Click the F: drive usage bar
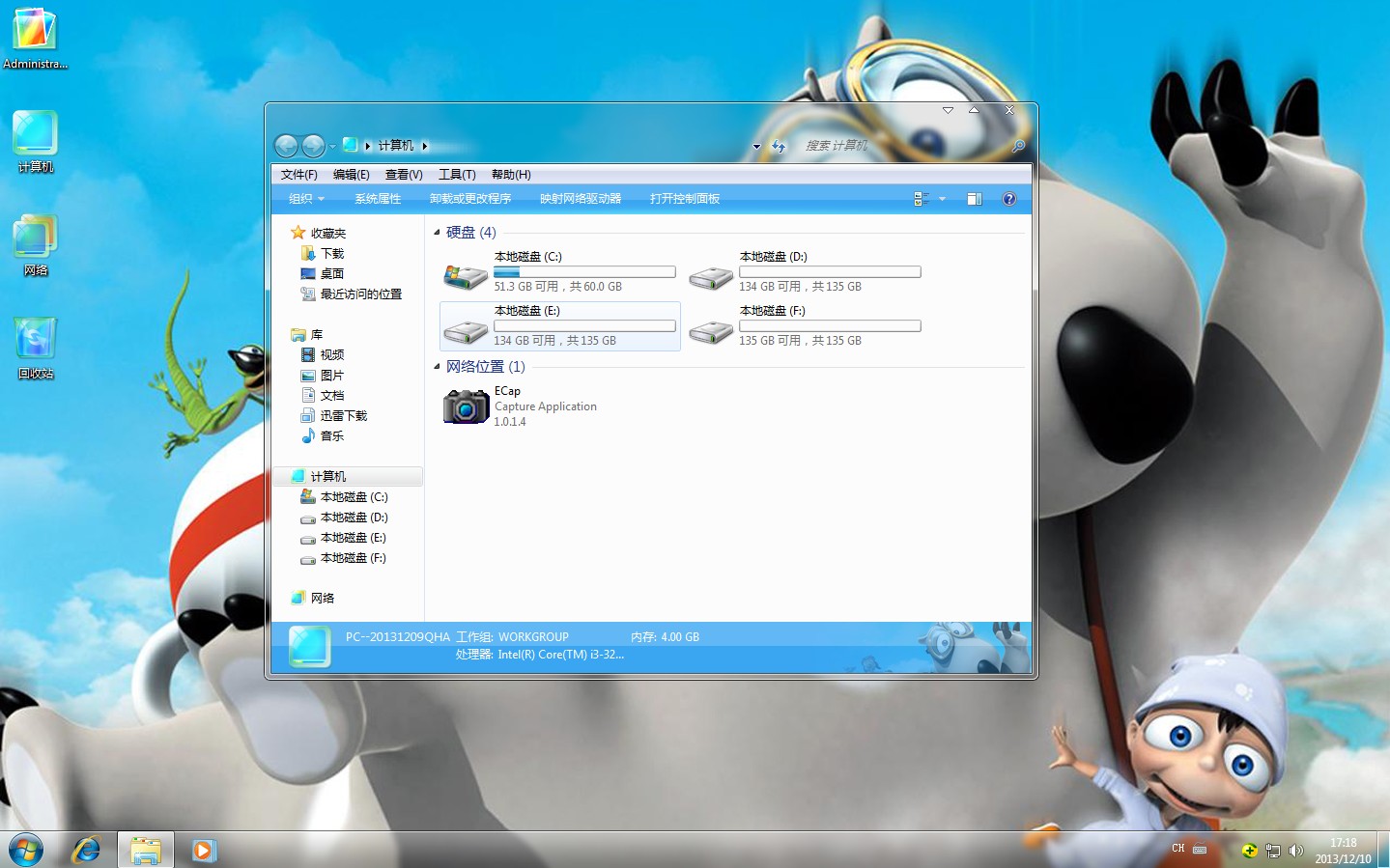This screenshot has width=1390, height=868. 830,326
